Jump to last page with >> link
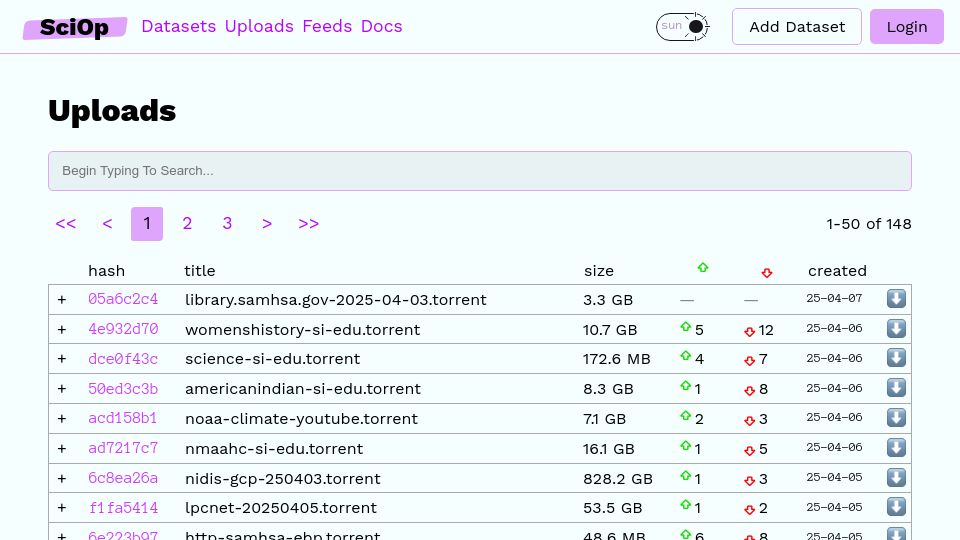 [309, 223]
